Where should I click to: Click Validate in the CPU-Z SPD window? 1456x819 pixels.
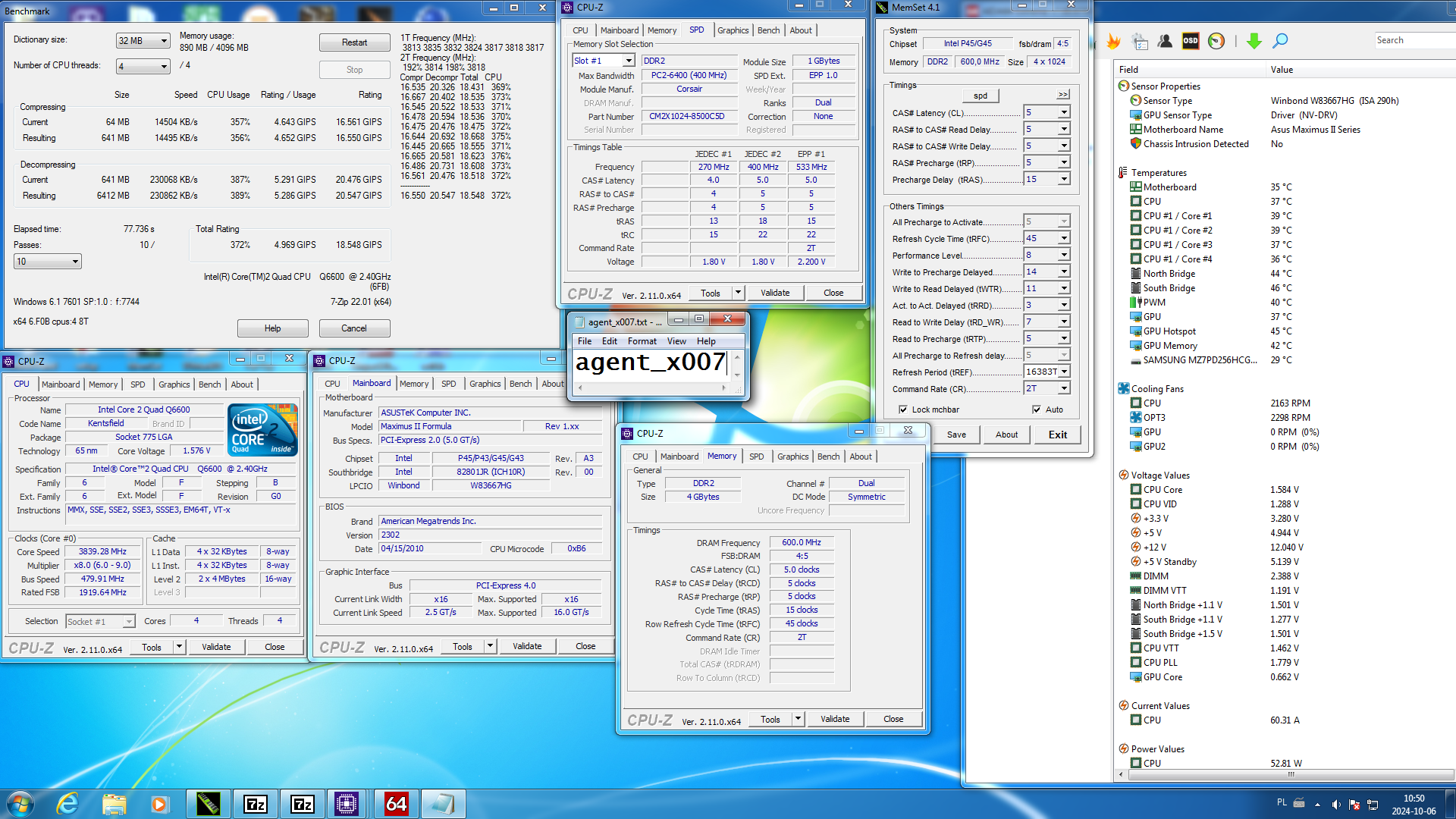pos(775,293)
